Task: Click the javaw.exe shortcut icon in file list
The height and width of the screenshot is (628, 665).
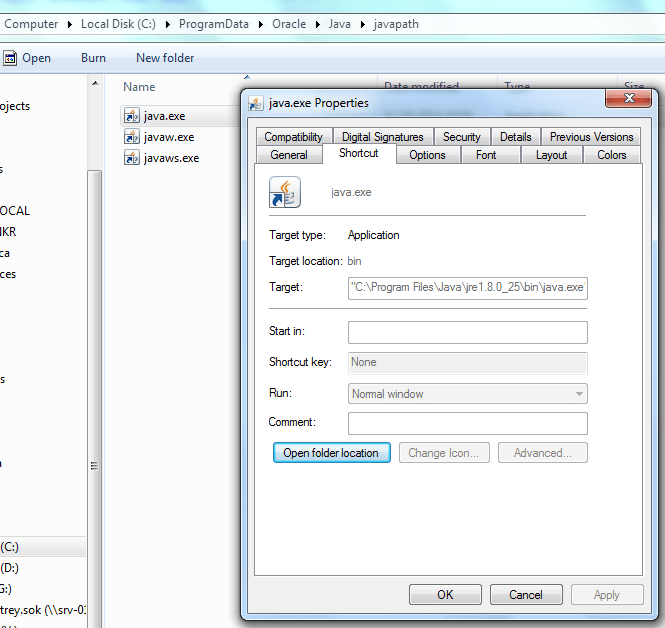Action: click(x=132, y=137)
